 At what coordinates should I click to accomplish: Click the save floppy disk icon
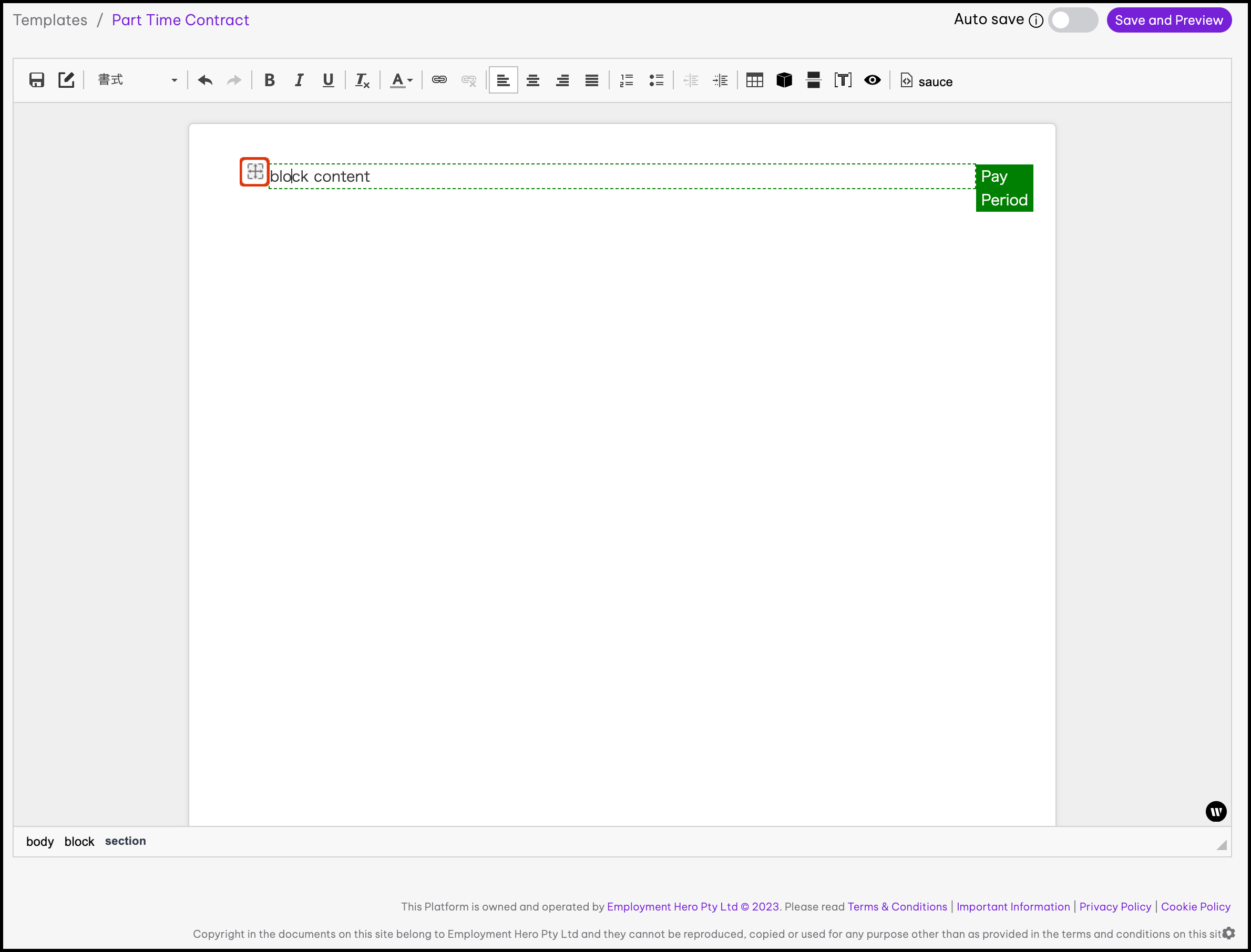point(37,80)
